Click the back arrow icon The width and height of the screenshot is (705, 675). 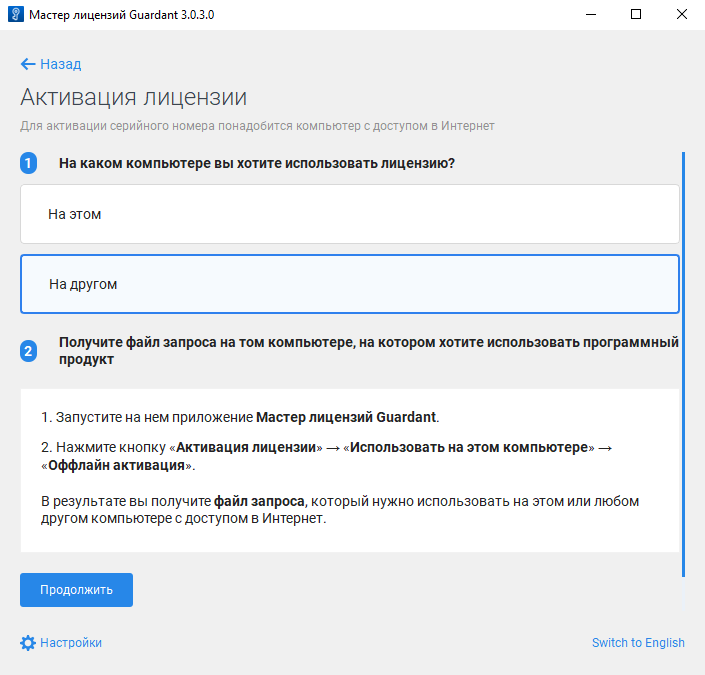[x=28, y=64]
